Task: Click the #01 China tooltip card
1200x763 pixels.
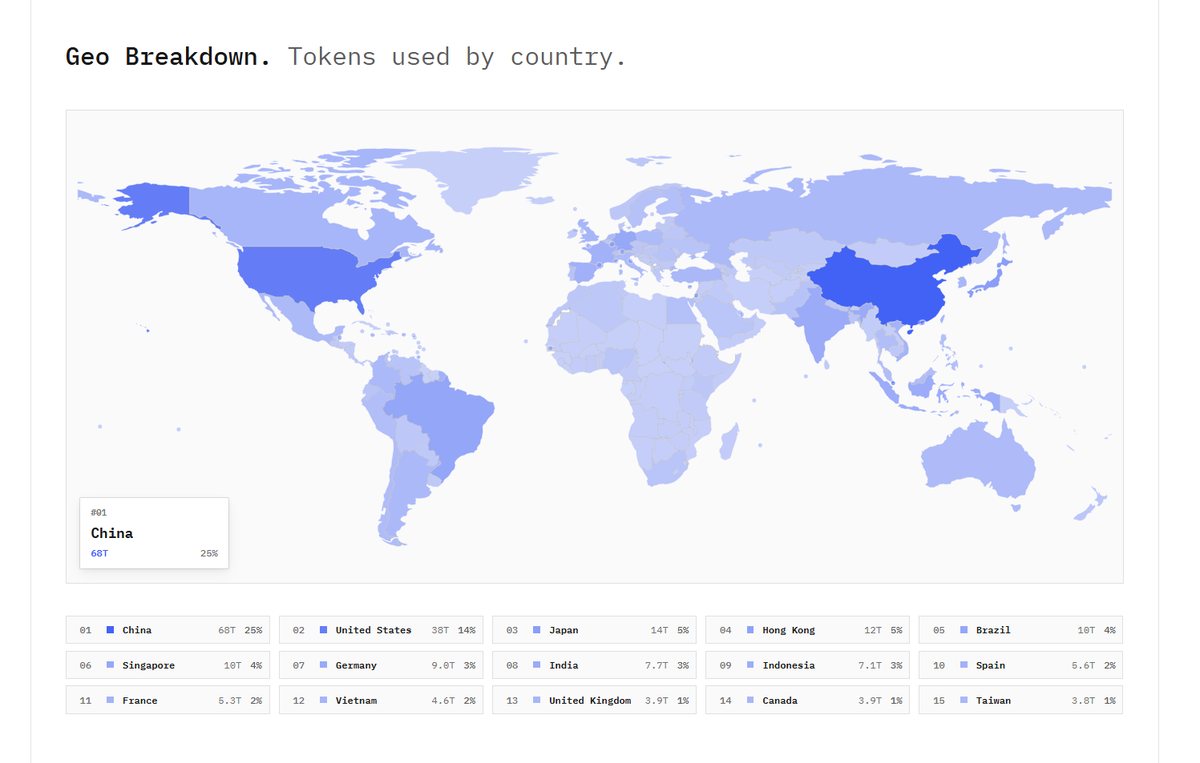Action: point(154,533)
